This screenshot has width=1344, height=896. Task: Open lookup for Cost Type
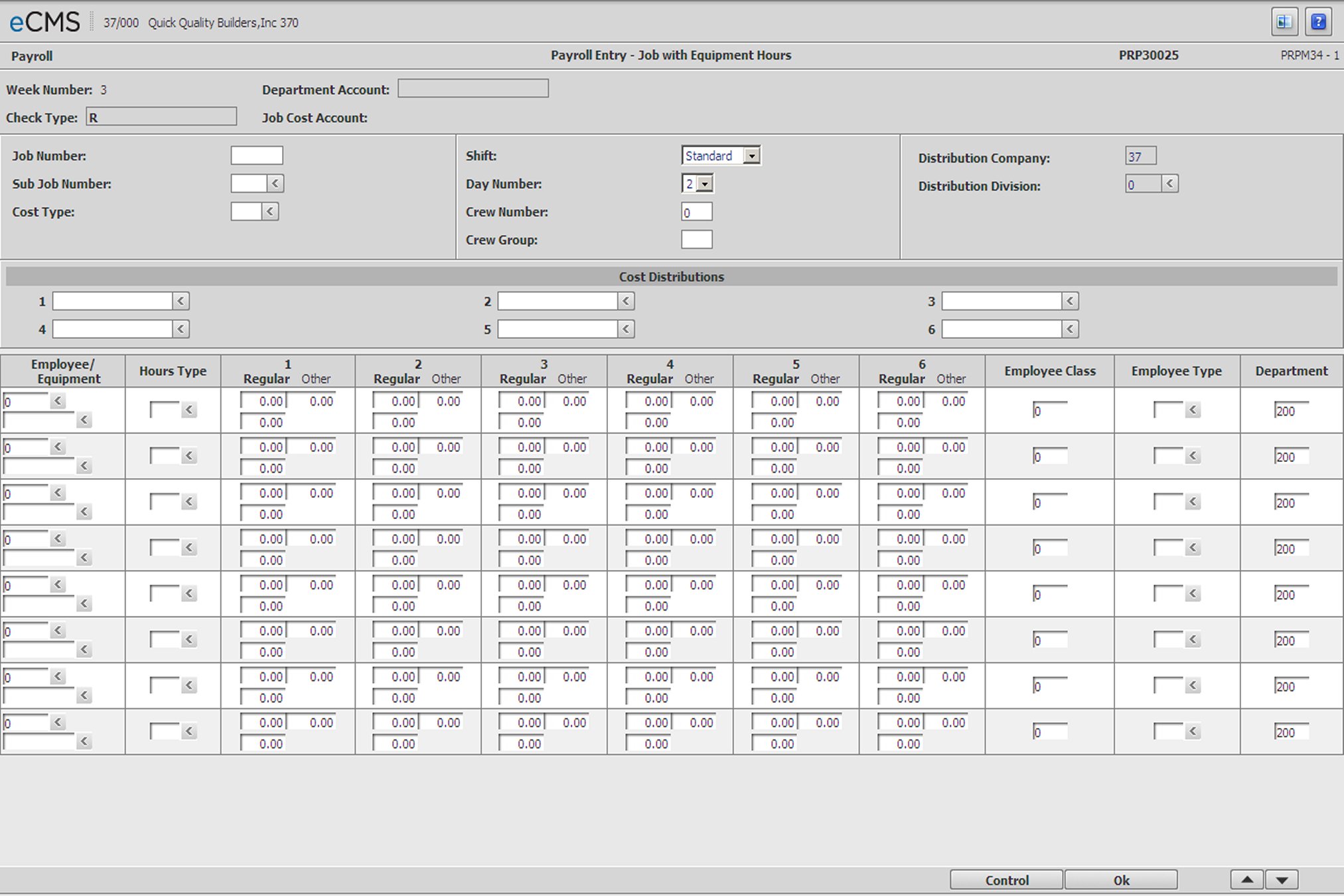[270, 212]
